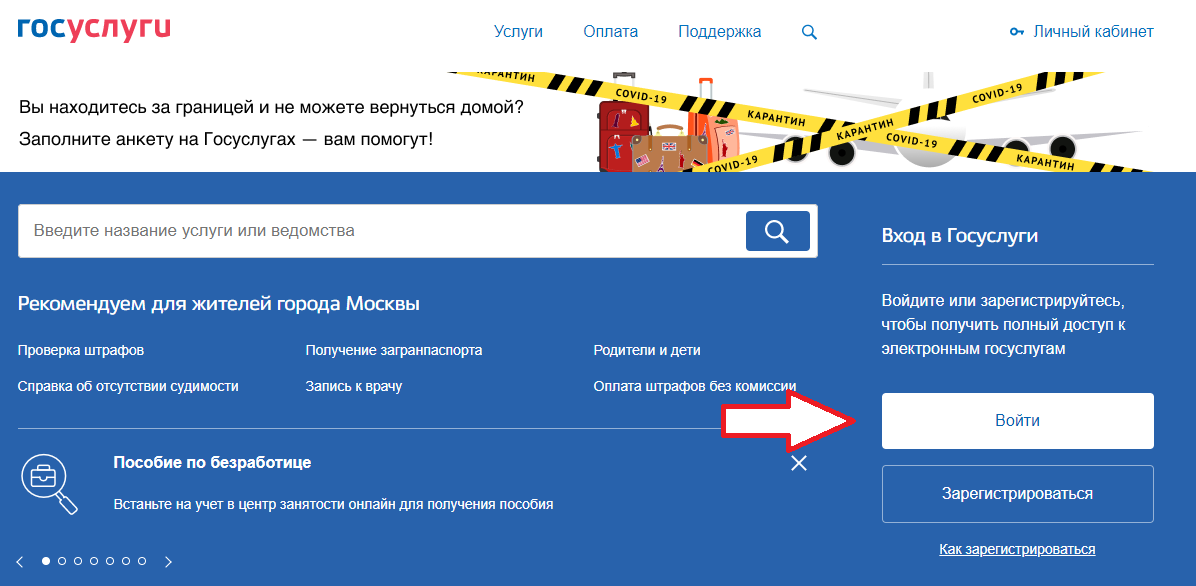
Task: Click the banner text about being abroad
Action: pos(272,106)
